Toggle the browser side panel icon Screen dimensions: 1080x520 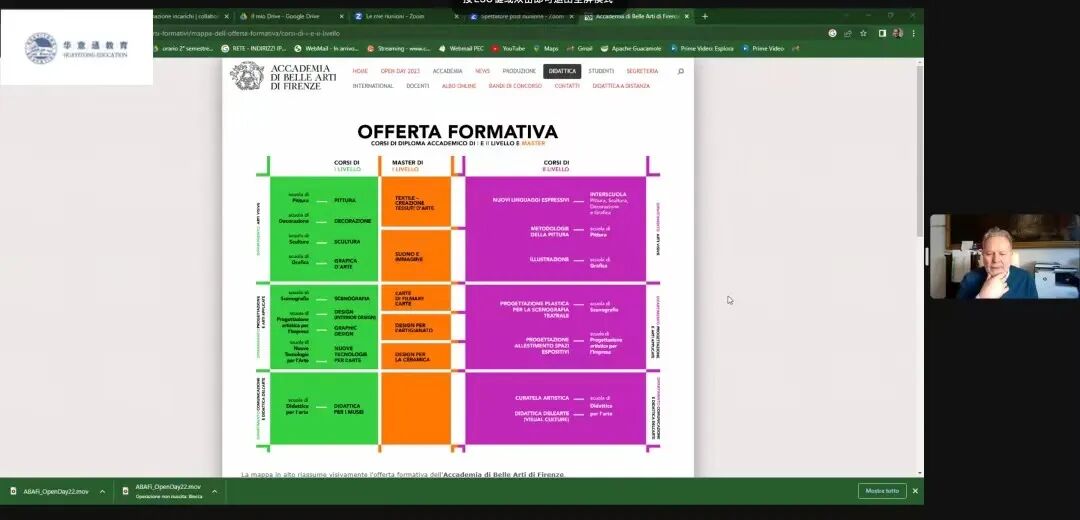pos(882,33)
